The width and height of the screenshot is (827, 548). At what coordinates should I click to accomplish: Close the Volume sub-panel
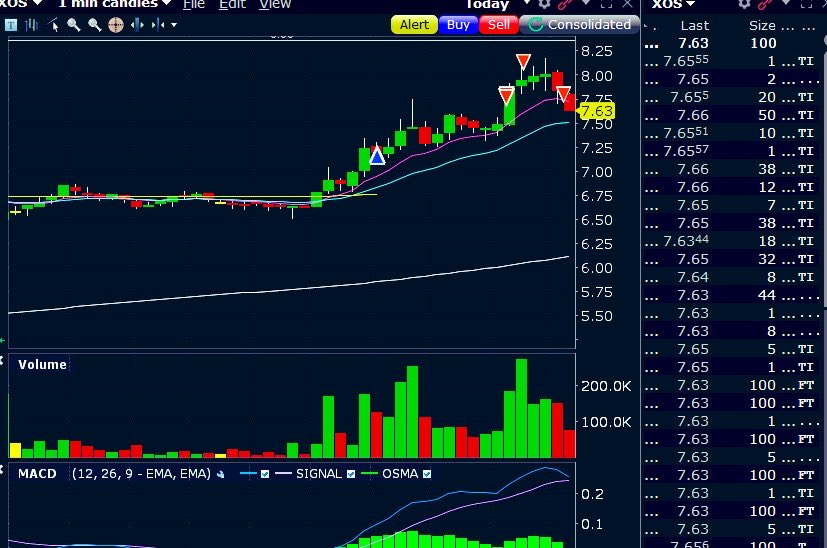pyautogui.click(x=2, y=361)
